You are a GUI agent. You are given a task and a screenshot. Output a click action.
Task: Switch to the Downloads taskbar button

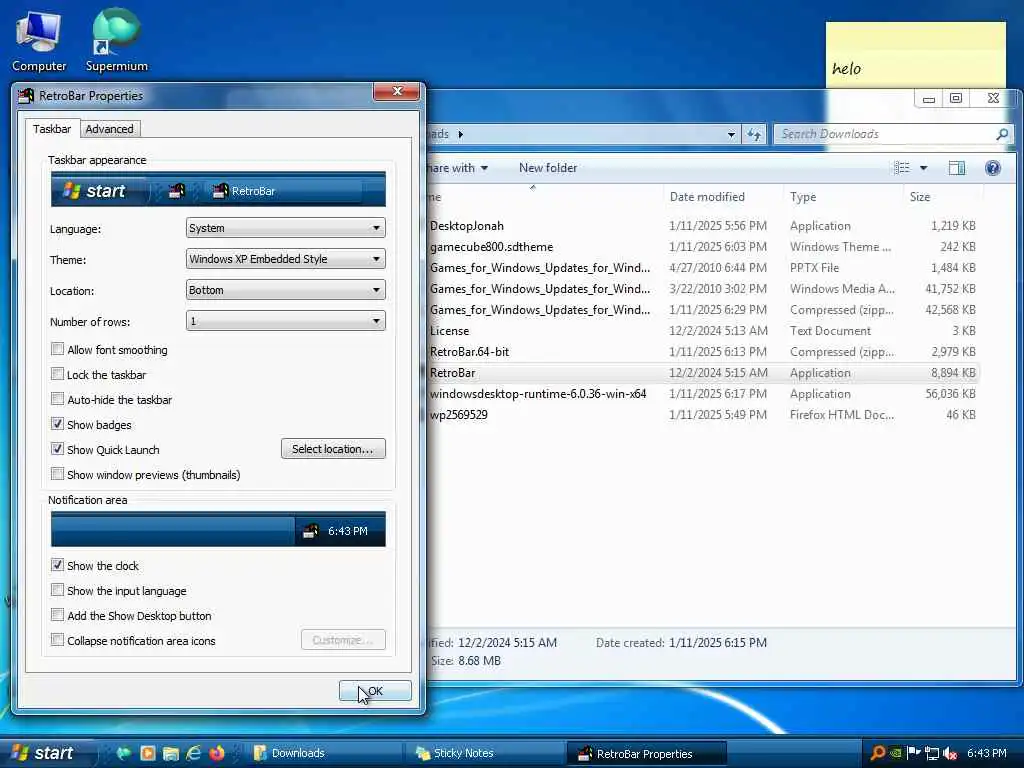(323, 753)
